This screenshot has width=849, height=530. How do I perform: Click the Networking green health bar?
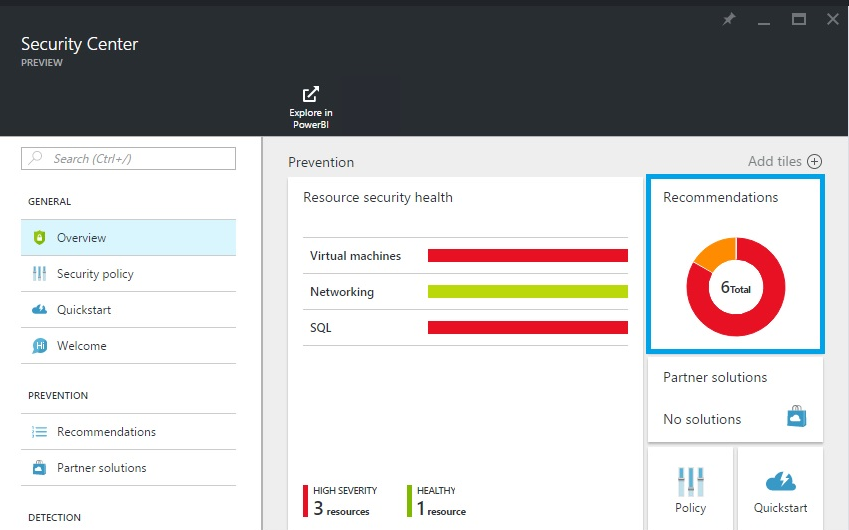point(527,292)
